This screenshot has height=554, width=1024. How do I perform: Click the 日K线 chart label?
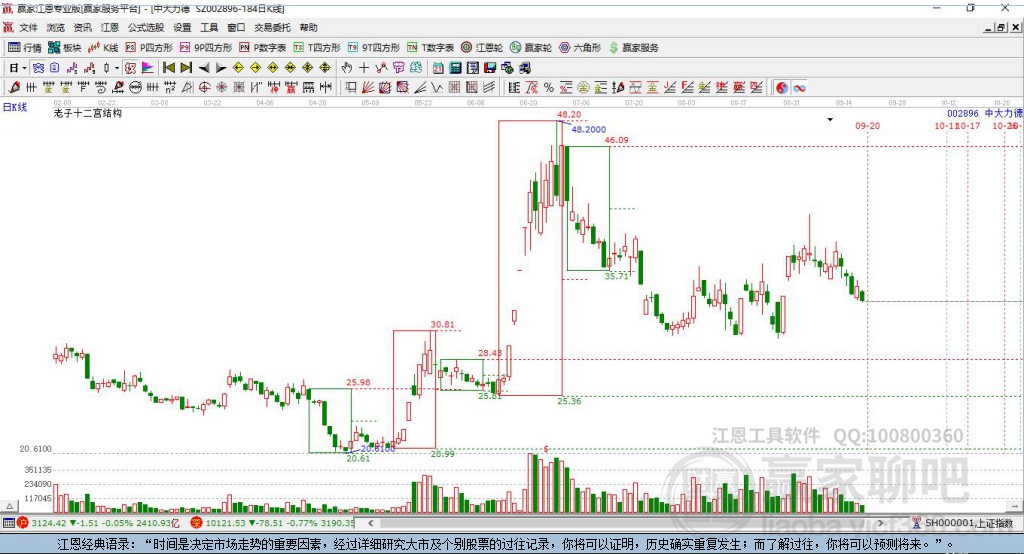tap(15, 107)
